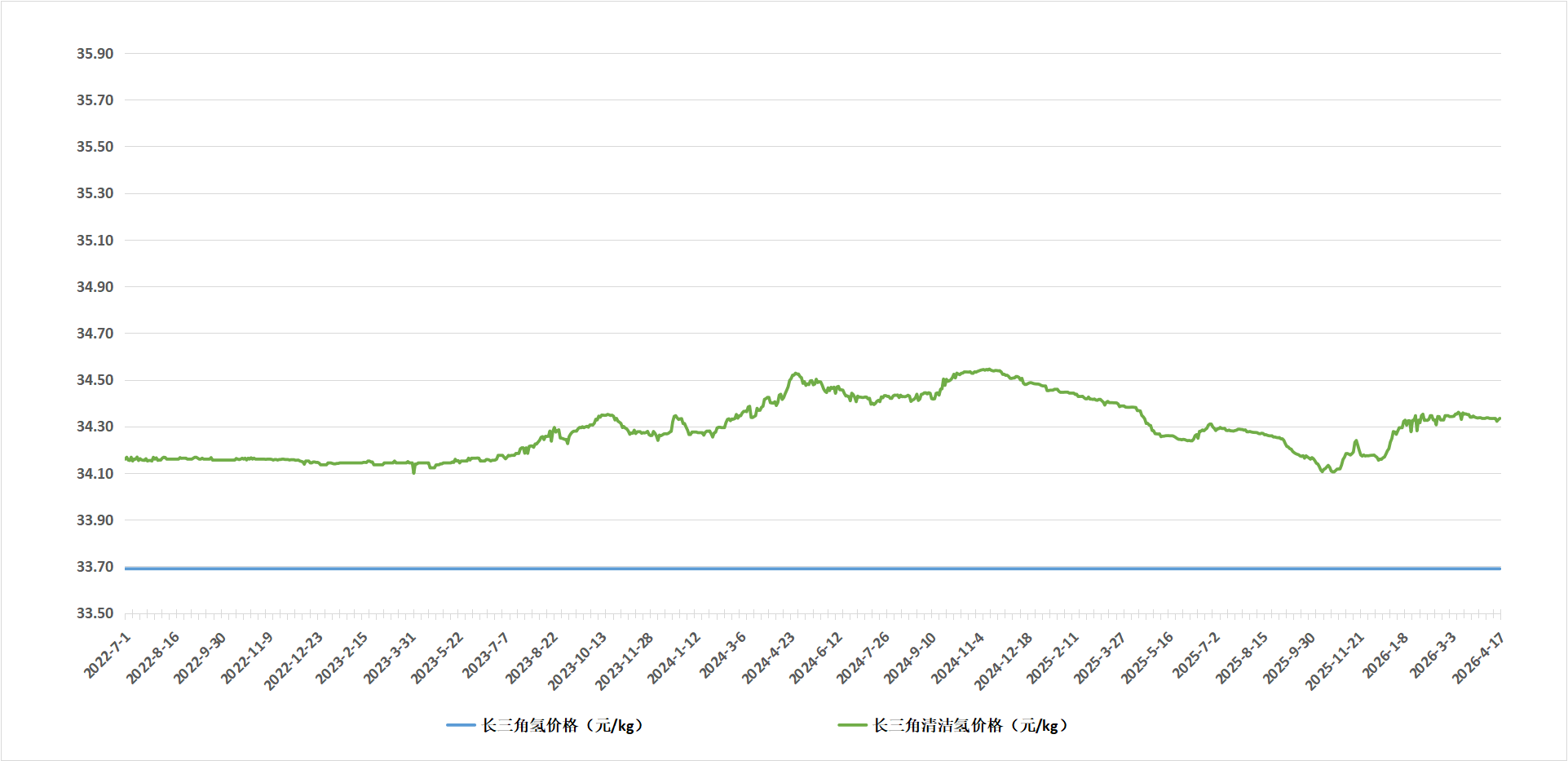Click the 34.10 y-axis label
Screen dimensions: 1568x761
(95, 474)
